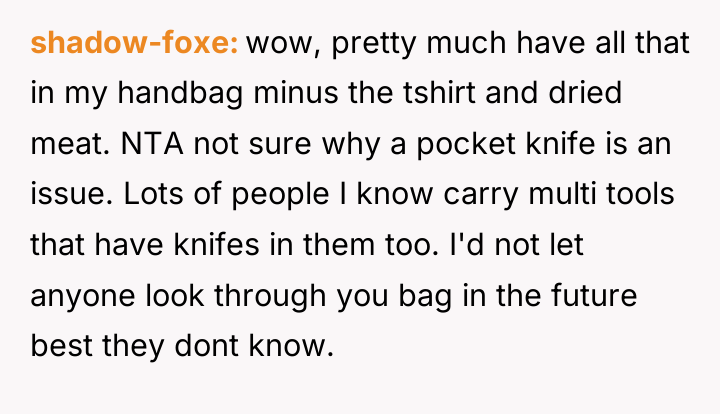Click the word "people" in line four
Image resolution: width=720 pixels, height=414 pixels.
280,195
